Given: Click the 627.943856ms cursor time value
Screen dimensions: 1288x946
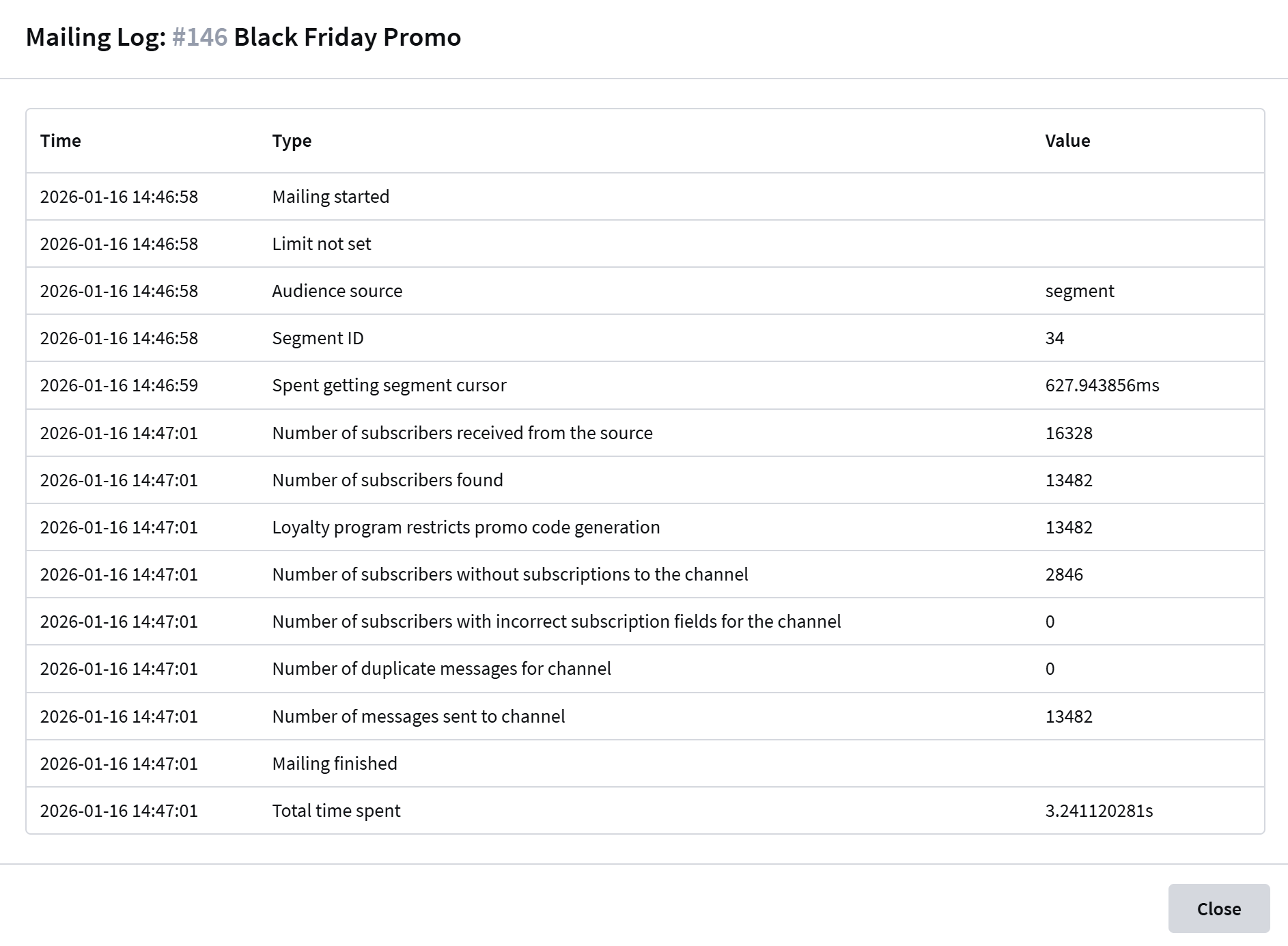Looking at the screenshot, I should (1102, 385).
